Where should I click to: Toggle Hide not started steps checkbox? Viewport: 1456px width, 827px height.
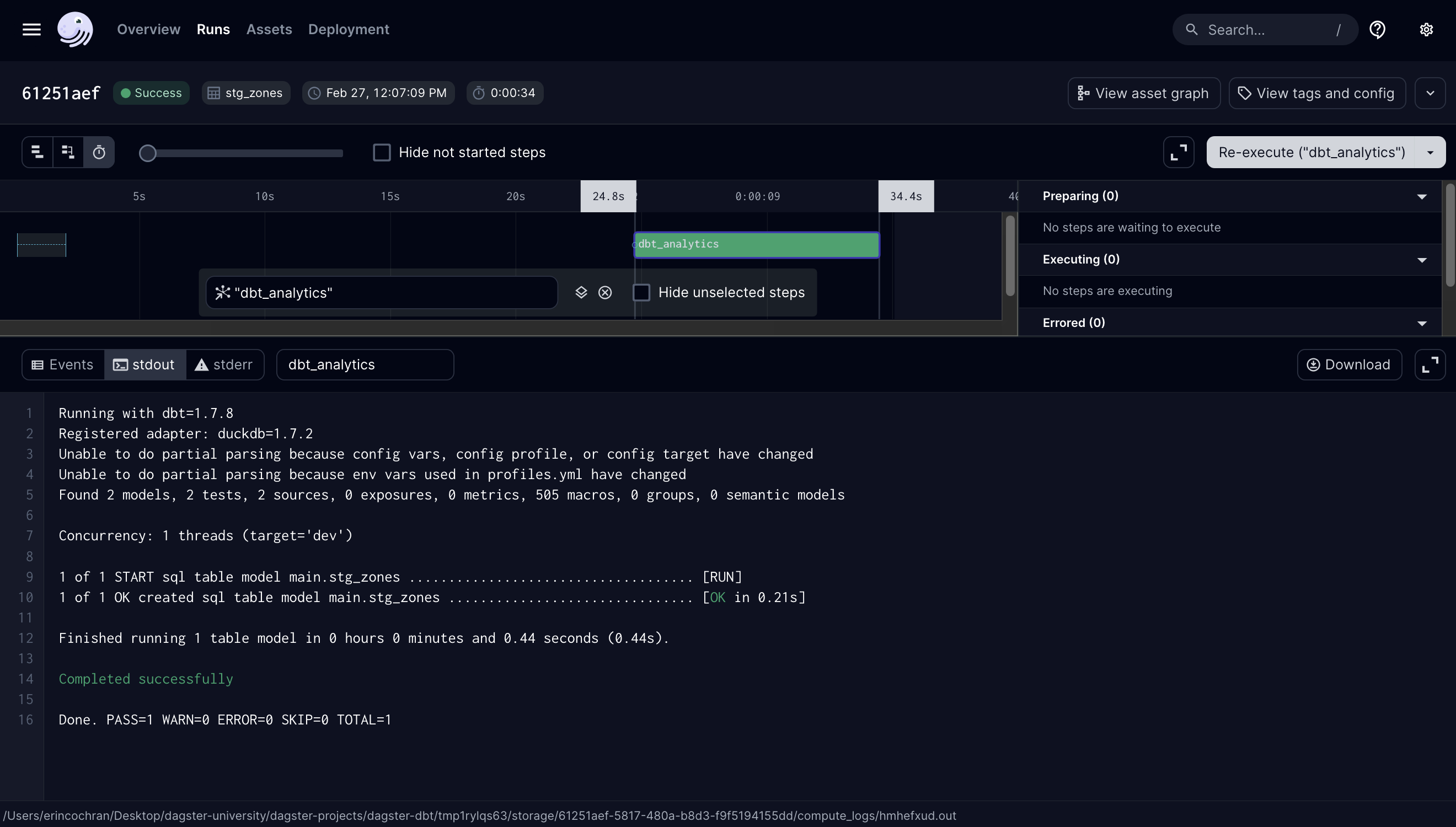pyautogui.click(x=382, y=152)
